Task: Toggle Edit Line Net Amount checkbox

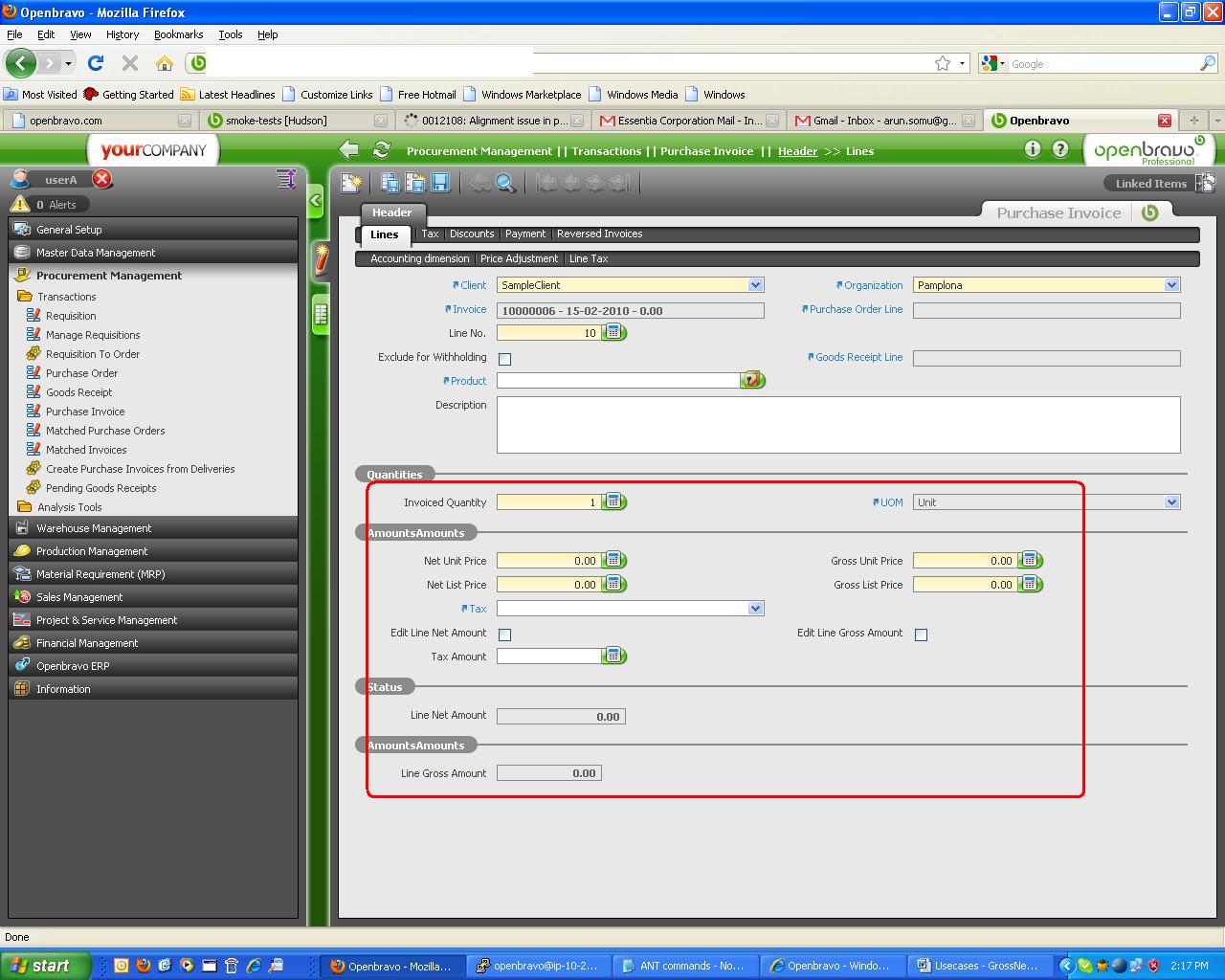Action: point(505,635)
